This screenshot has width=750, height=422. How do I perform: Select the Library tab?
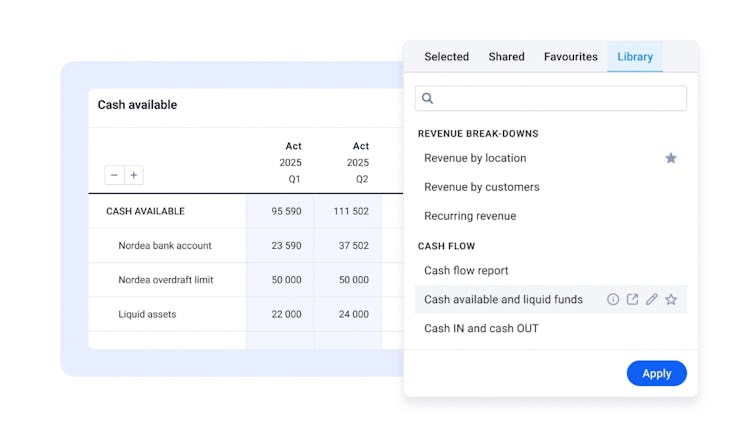[x=635, y=57]
